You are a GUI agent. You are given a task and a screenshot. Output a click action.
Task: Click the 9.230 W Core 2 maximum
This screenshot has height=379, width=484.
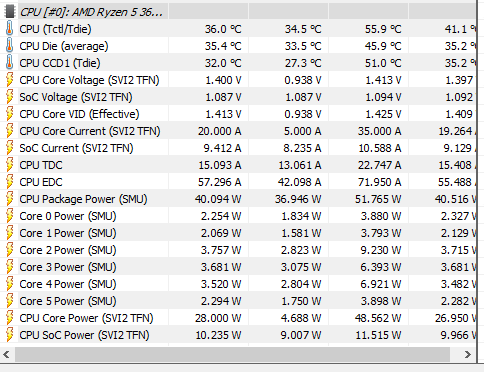[381, 250]
